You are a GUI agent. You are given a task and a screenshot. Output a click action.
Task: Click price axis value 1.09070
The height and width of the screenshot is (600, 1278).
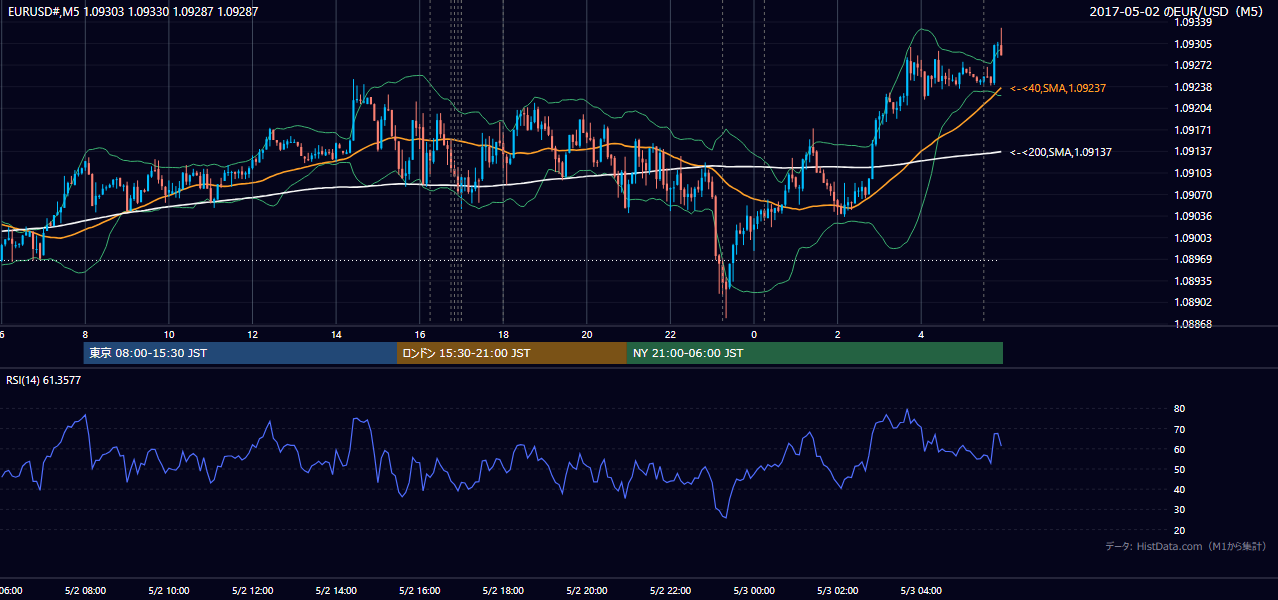pyautogui.click(x=1193, y=195)
